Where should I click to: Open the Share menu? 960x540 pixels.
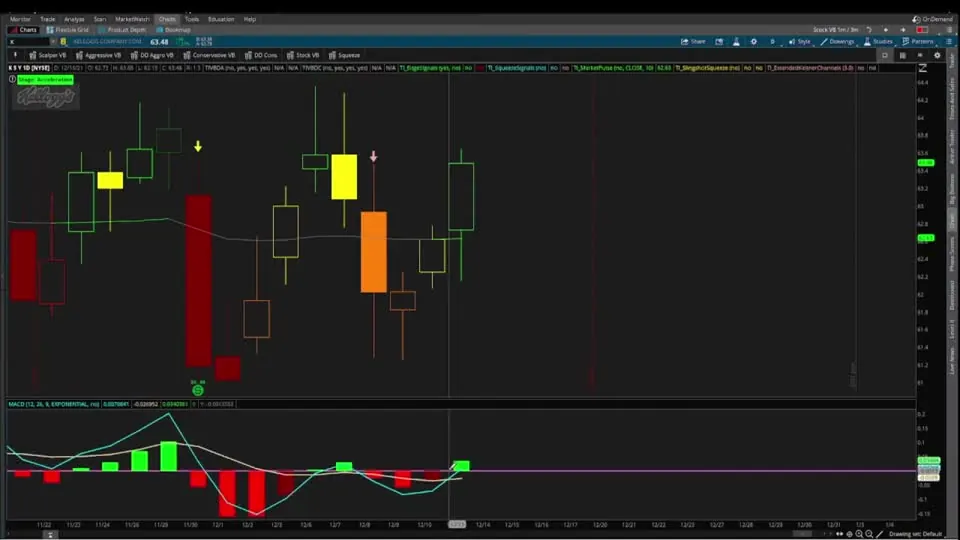tap(693, 42)
